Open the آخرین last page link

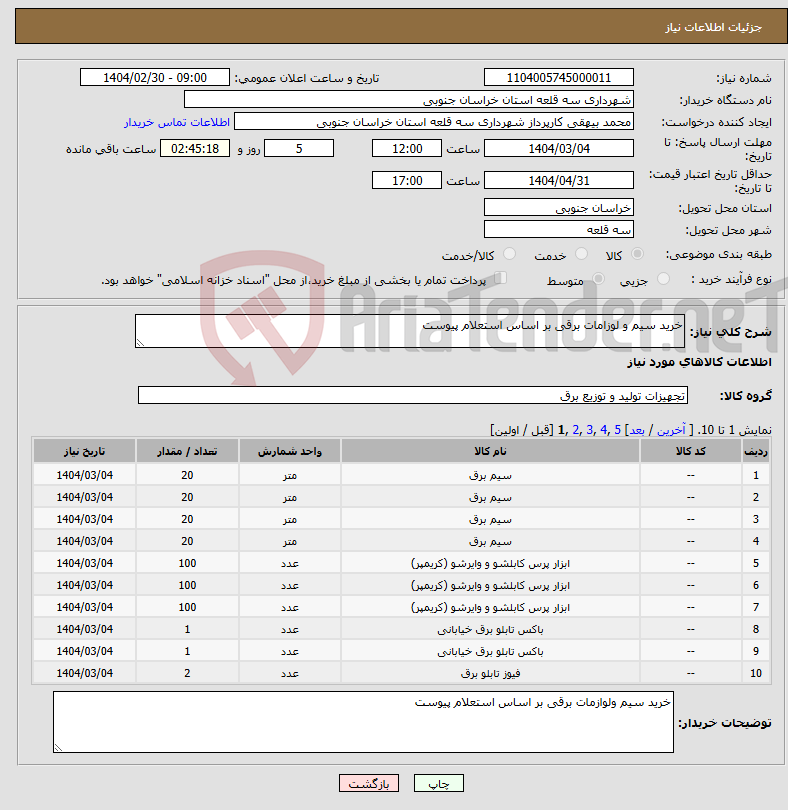[x=671, y=430]
